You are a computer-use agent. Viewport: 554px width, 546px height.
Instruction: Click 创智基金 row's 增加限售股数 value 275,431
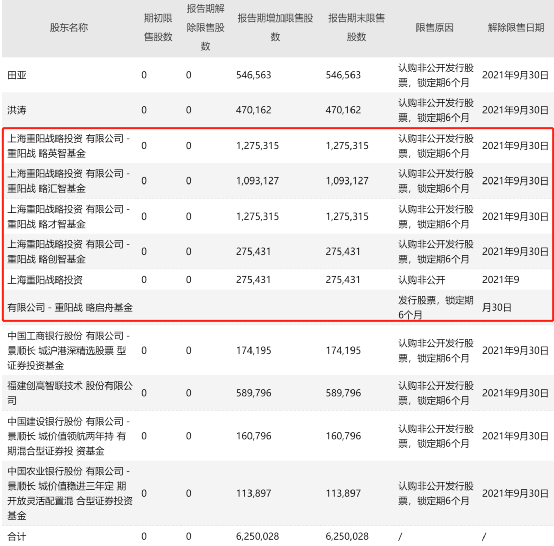pos(254,251)
